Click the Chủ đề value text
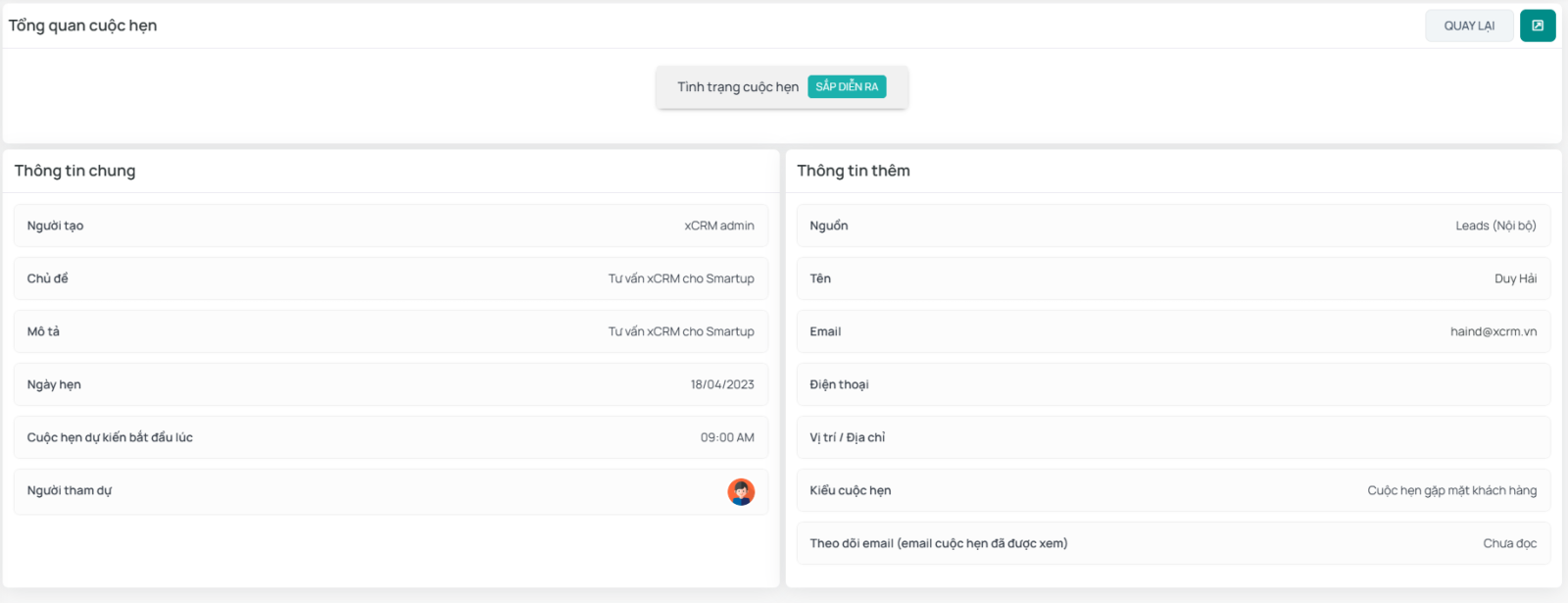The width and height of the screenshot is (1568, 603). point(680,278)
